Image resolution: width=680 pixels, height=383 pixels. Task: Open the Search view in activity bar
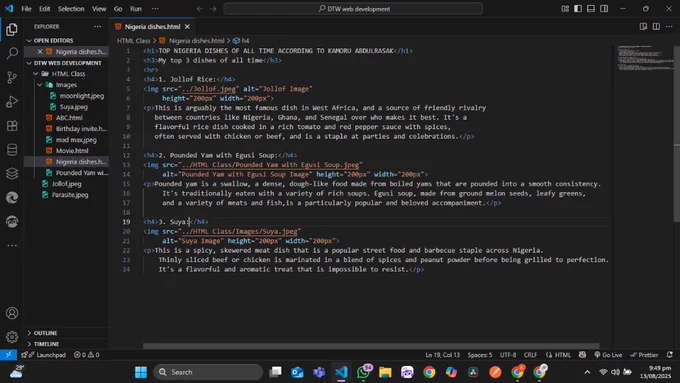click(x=12, y=53)
